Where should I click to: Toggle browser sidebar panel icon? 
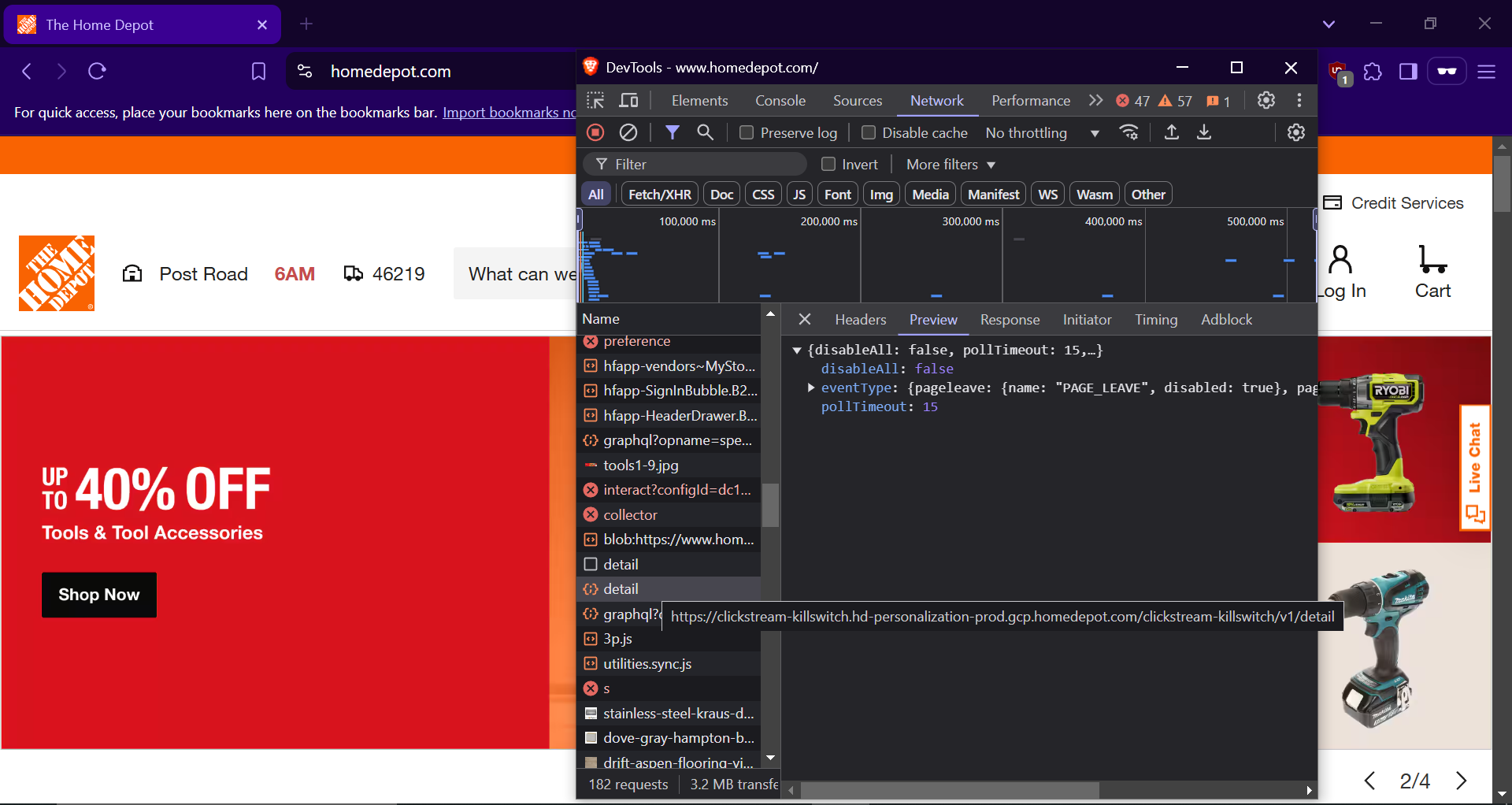pos(1408,72)
